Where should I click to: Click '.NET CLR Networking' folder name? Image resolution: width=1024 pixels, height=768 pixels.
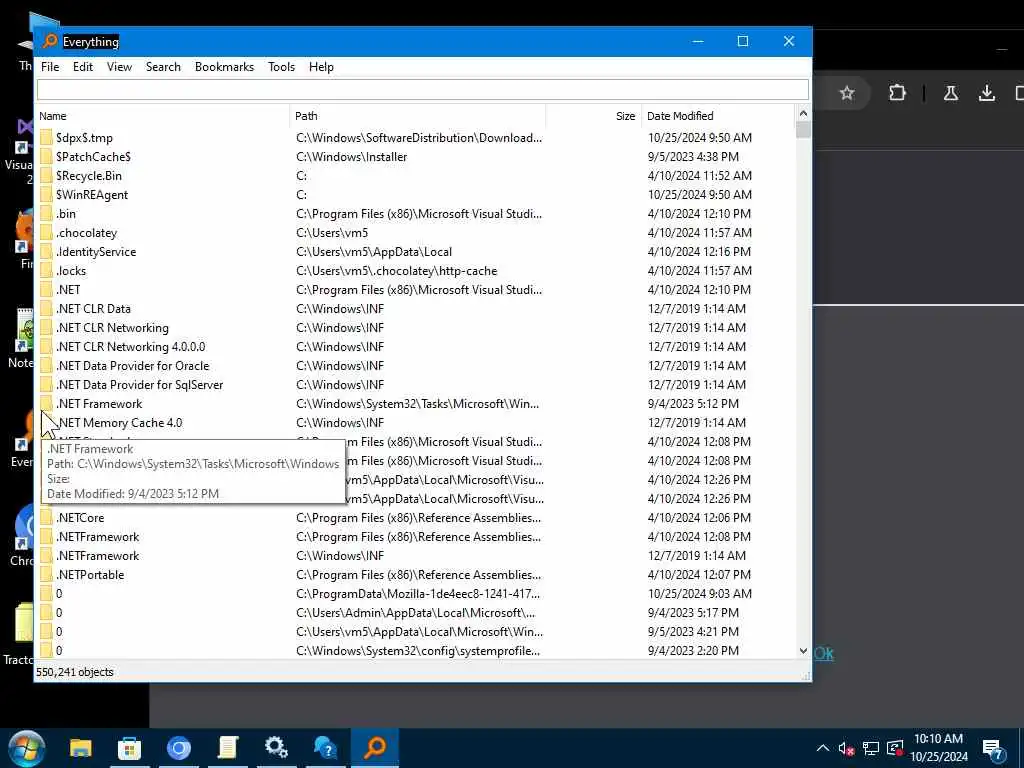pyautogui.click(x=112, y=328)
